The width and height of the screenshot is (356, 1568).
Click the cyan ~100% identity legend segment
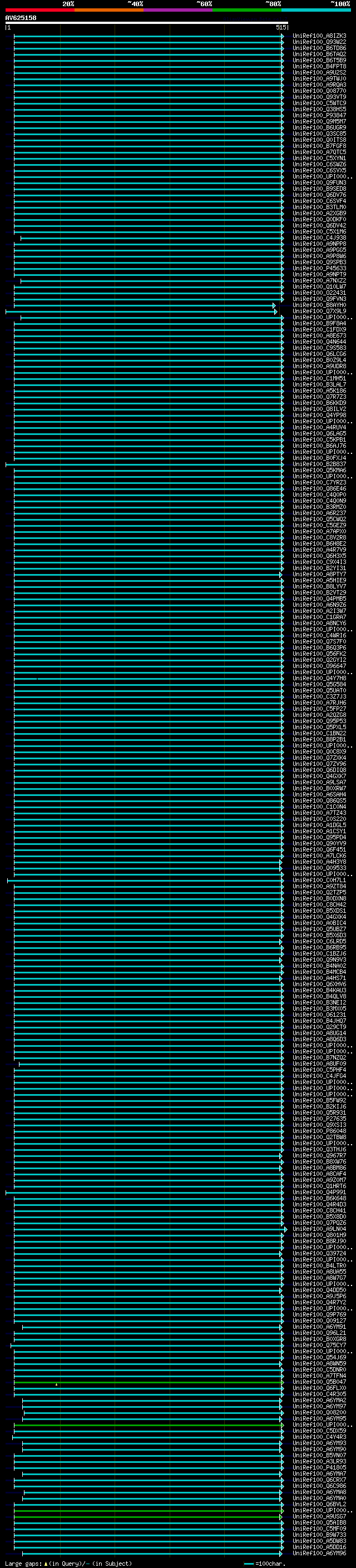coord(316,10)
